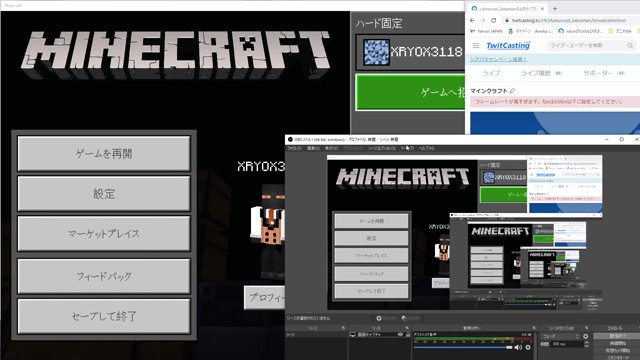This screenshot has width=640, height=360.
Task: Toggle lock on screen capture source
Action: point(407,335)
